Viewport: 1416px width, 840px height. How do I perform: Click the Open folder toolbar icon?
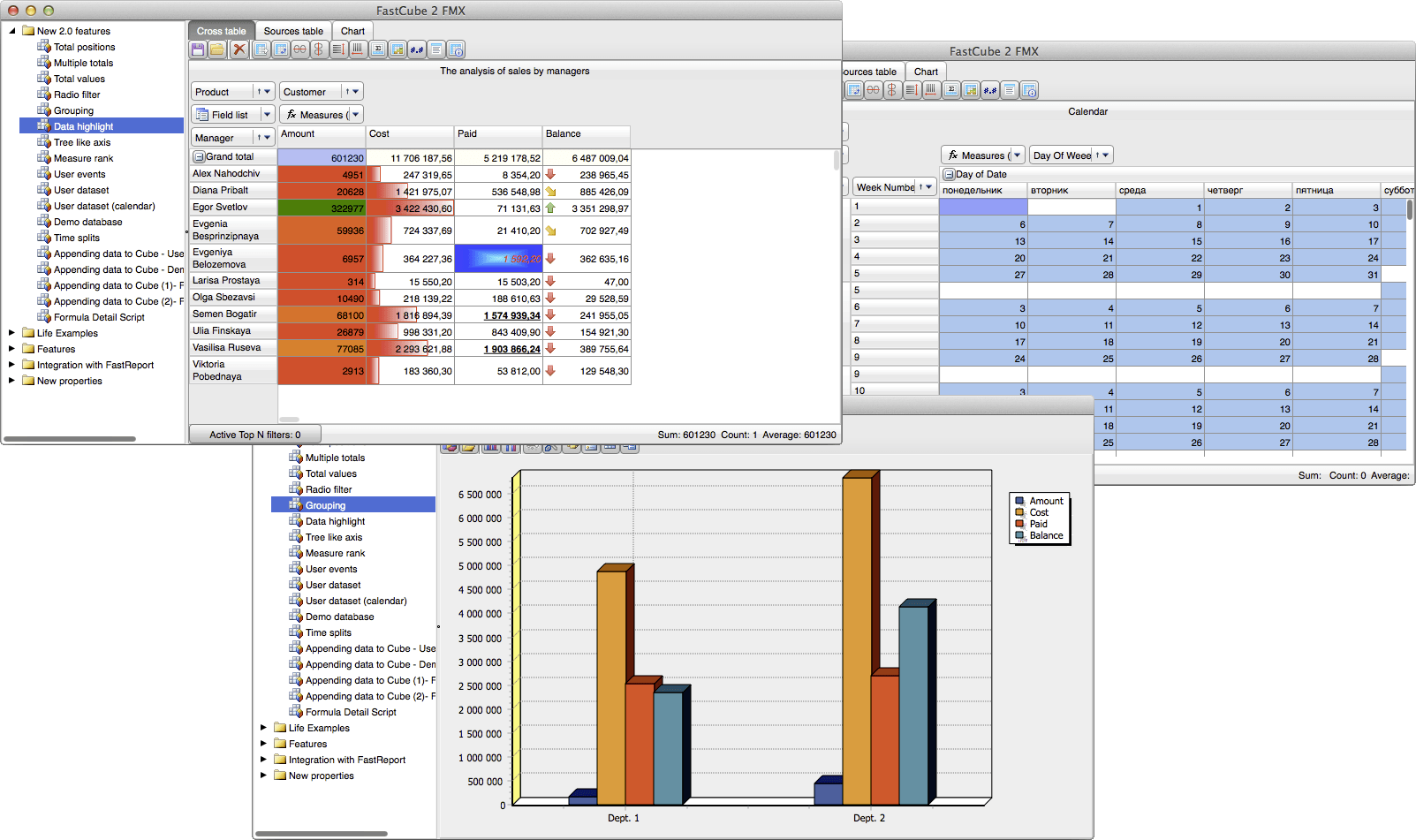pyautogui.click(x=217, y=49)
